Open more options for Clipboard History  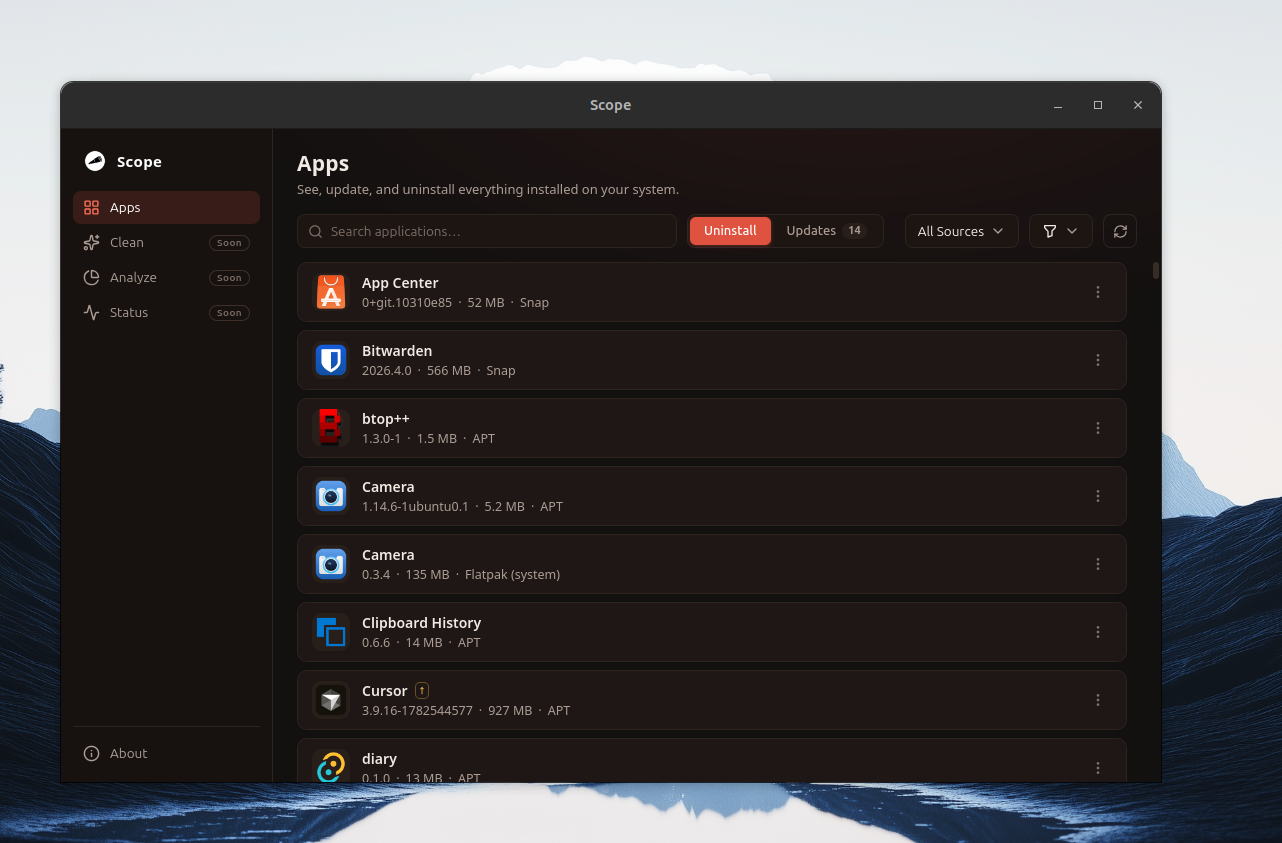click(x=1098, y=632)
